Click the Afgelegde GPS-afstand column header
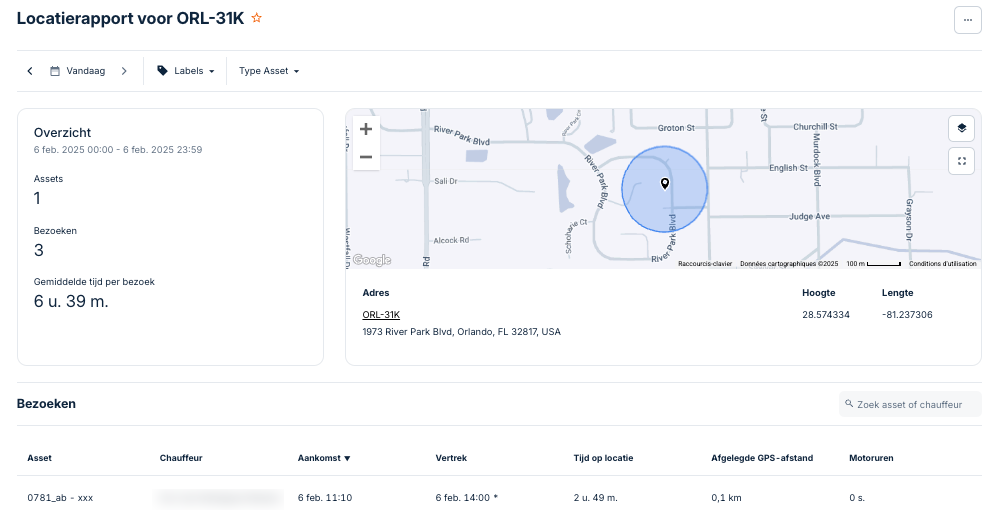The height and width of the screenshot is (519, 994). [x=762, y=458]
